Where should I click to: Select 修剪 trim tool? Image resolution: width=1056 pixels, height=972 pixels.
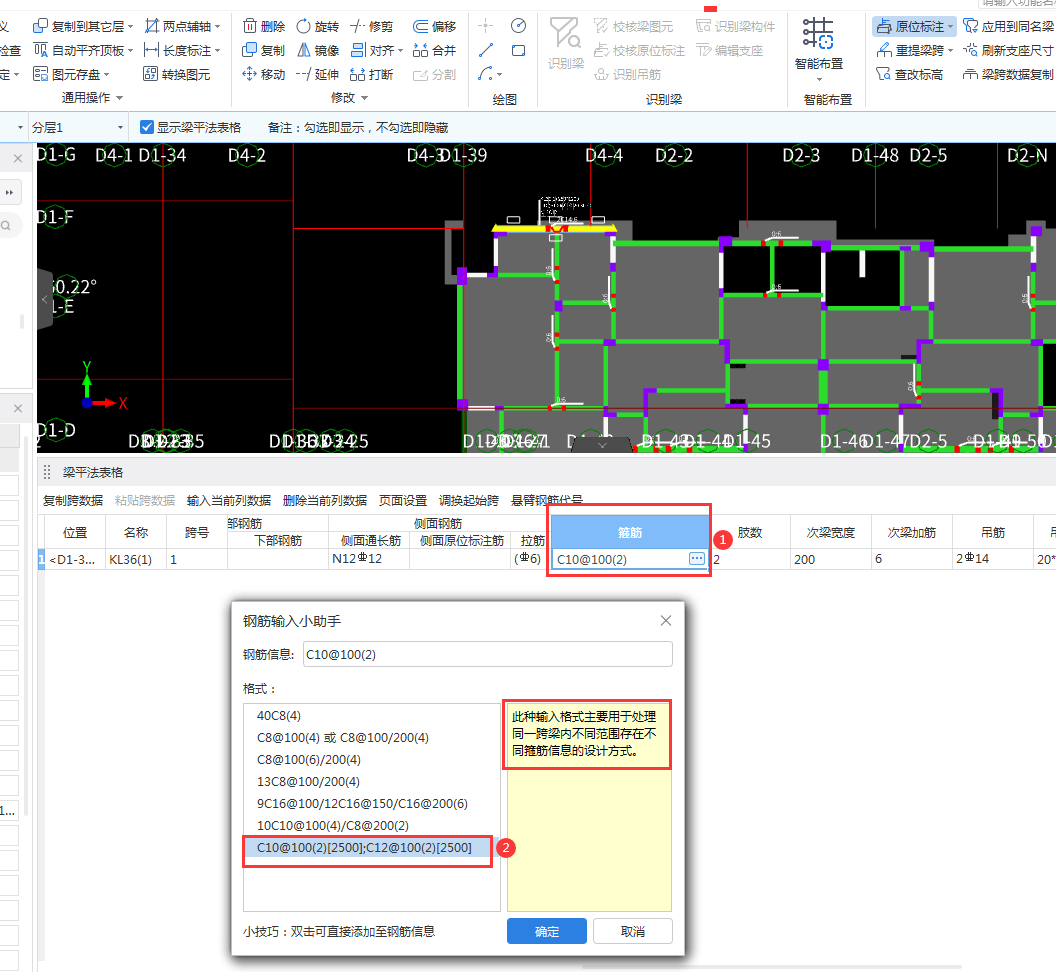[x=372, y=26]
